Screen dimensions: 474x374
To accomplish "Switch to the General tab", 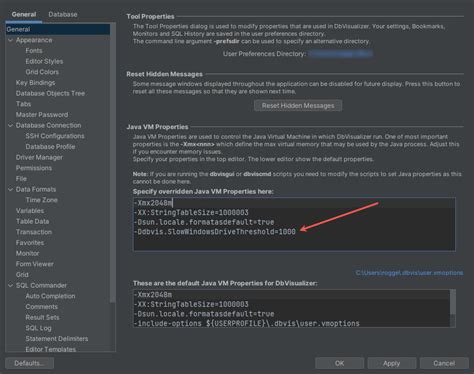I will point(24,14).
